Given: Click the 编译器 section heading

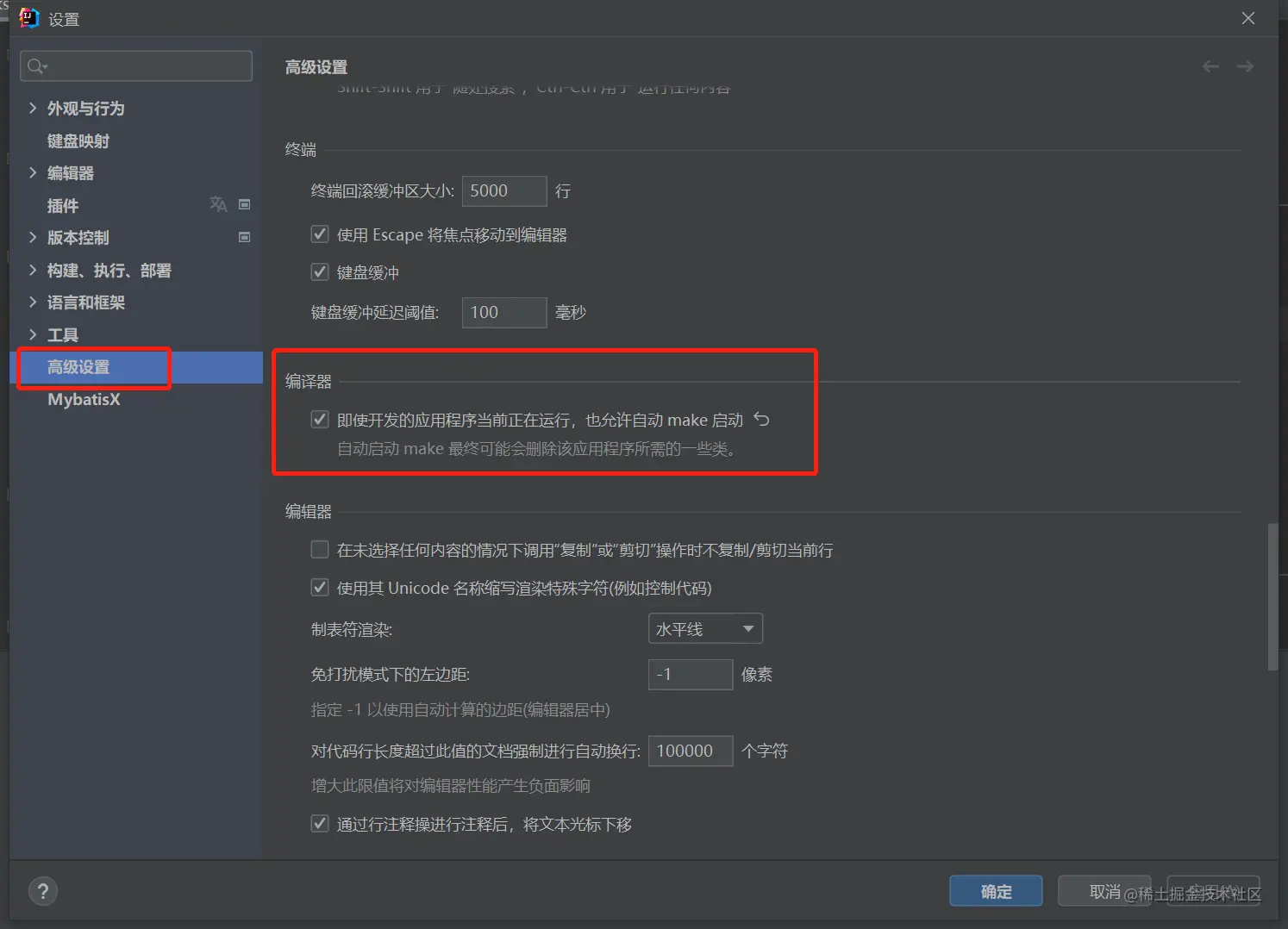Looking at the screenshot, I should [309, 381].
